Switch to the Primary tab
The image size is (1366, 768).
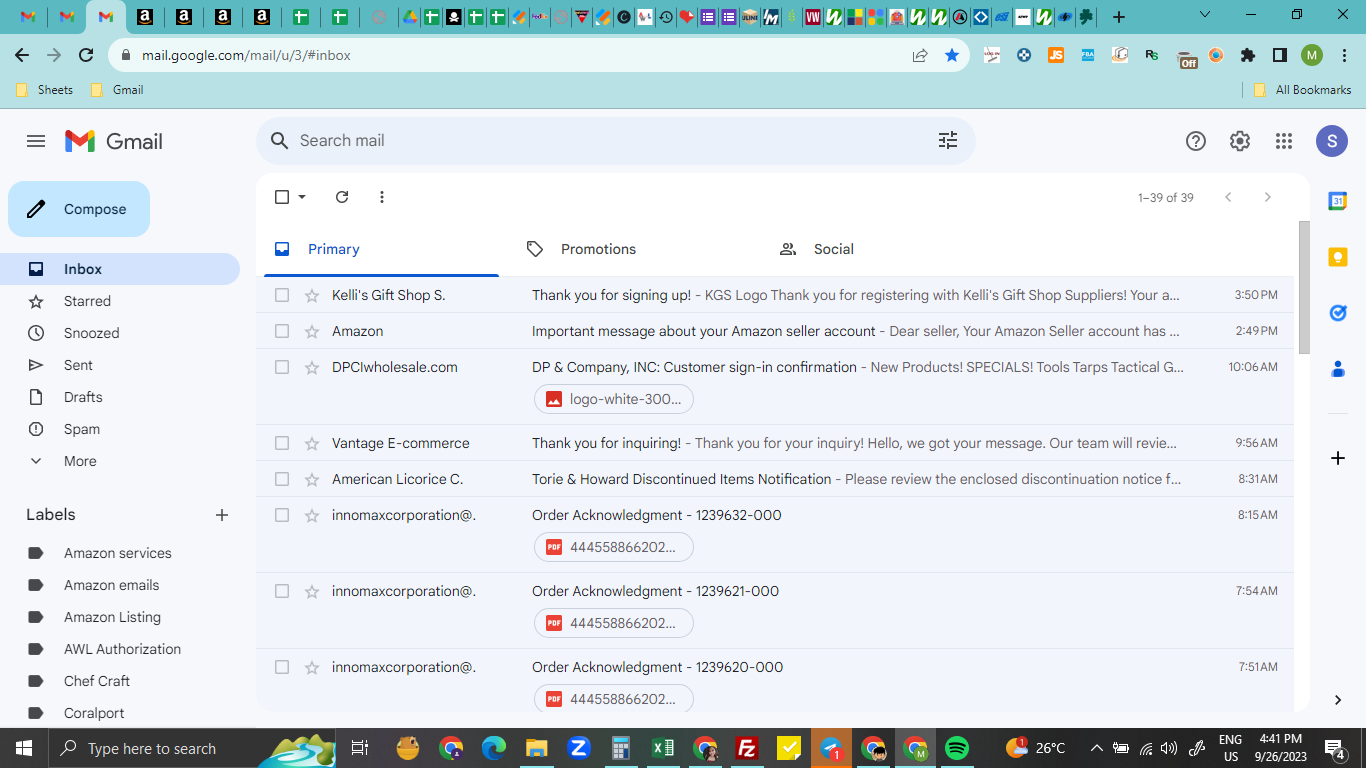click(381, 249)
